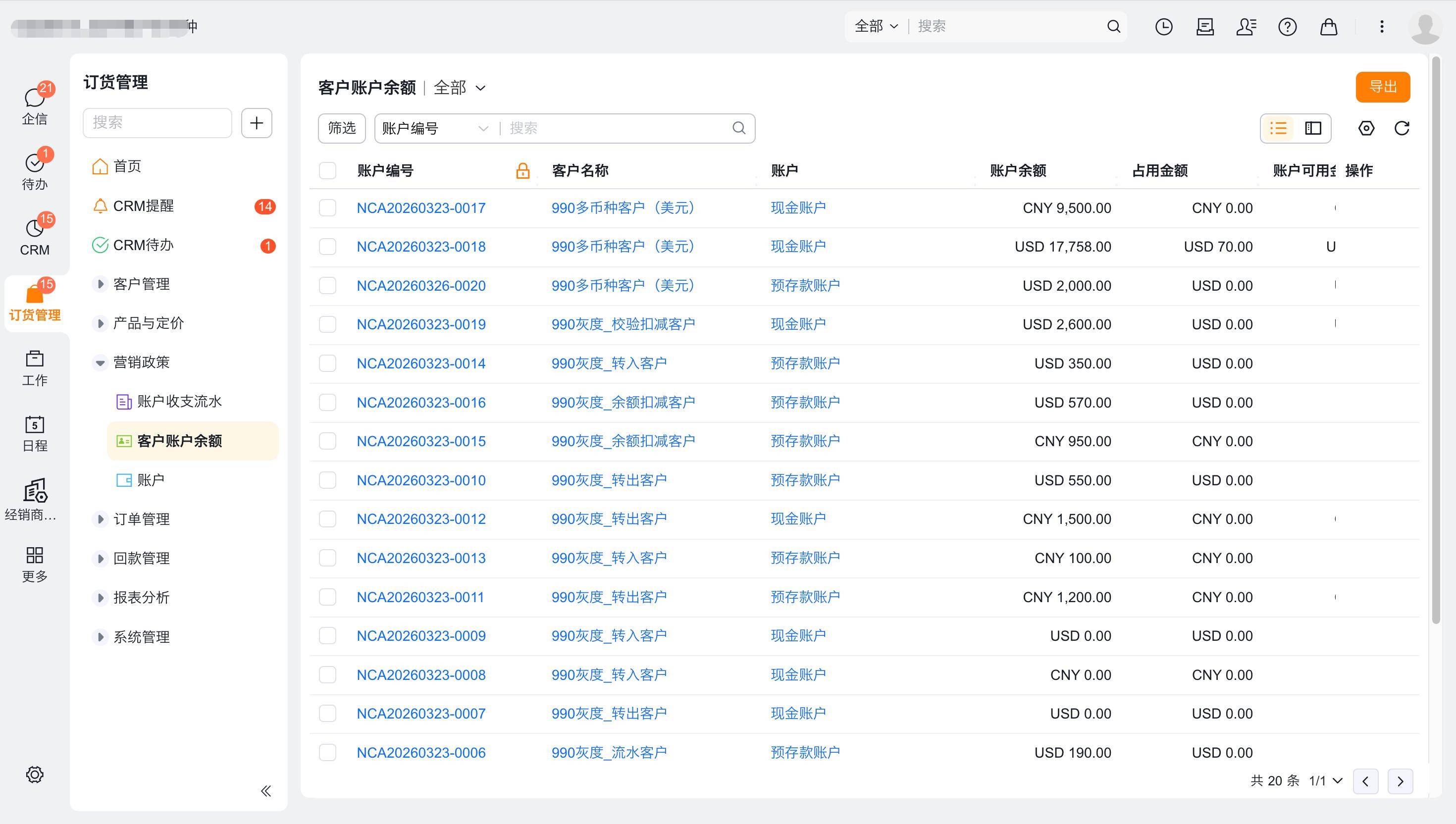Click the refresh list icon
This screenshot has width=1456, height=824.
(1401, 128)
